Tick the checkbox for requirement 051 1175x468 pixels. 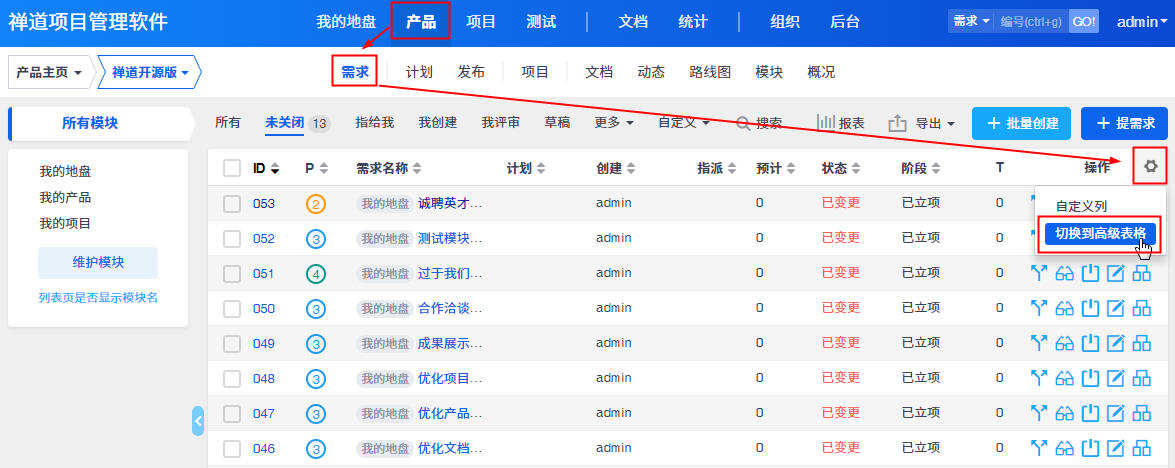232,273
